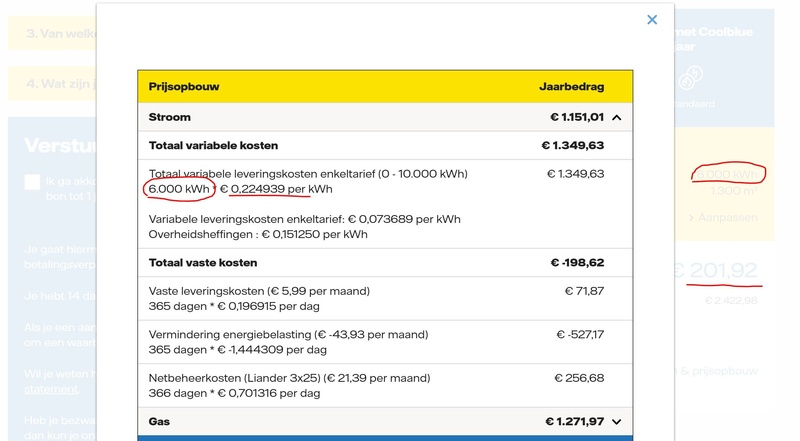Click the Stroom row header
Screen dimensions: 800x441
(170, 117)
